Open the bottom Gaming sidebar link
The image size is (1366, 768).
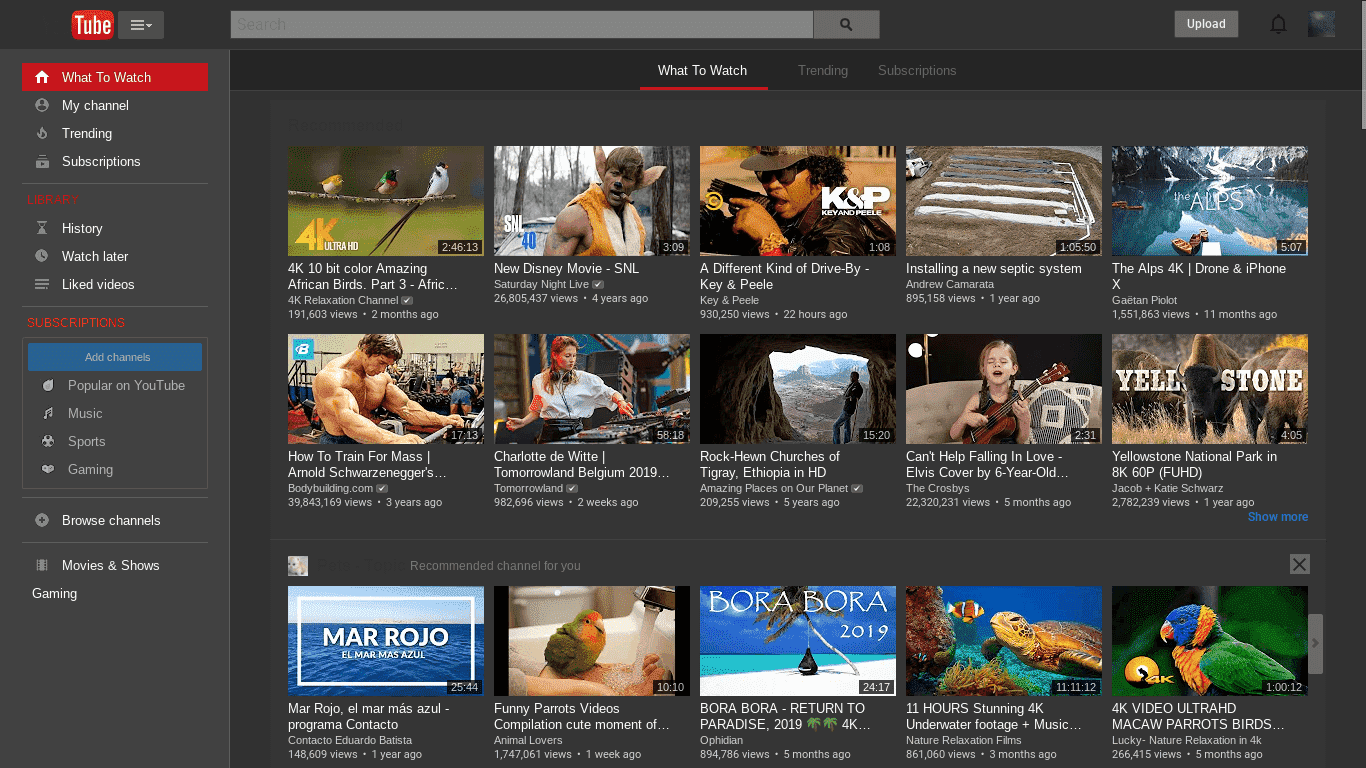[x=54, y=593]
